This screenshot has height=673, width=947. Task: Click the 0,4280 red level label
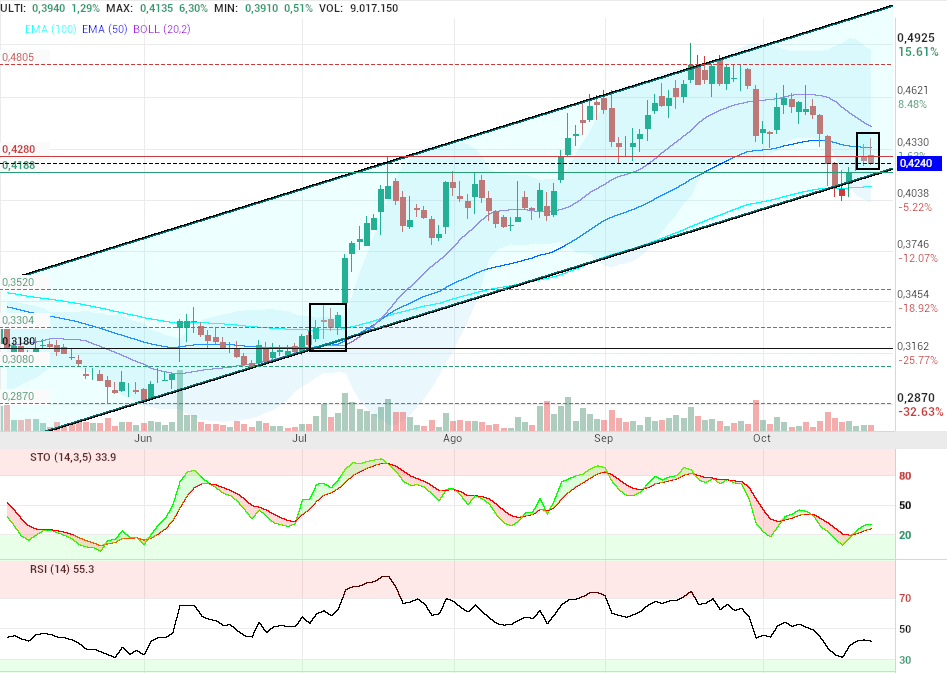(19, 149)
